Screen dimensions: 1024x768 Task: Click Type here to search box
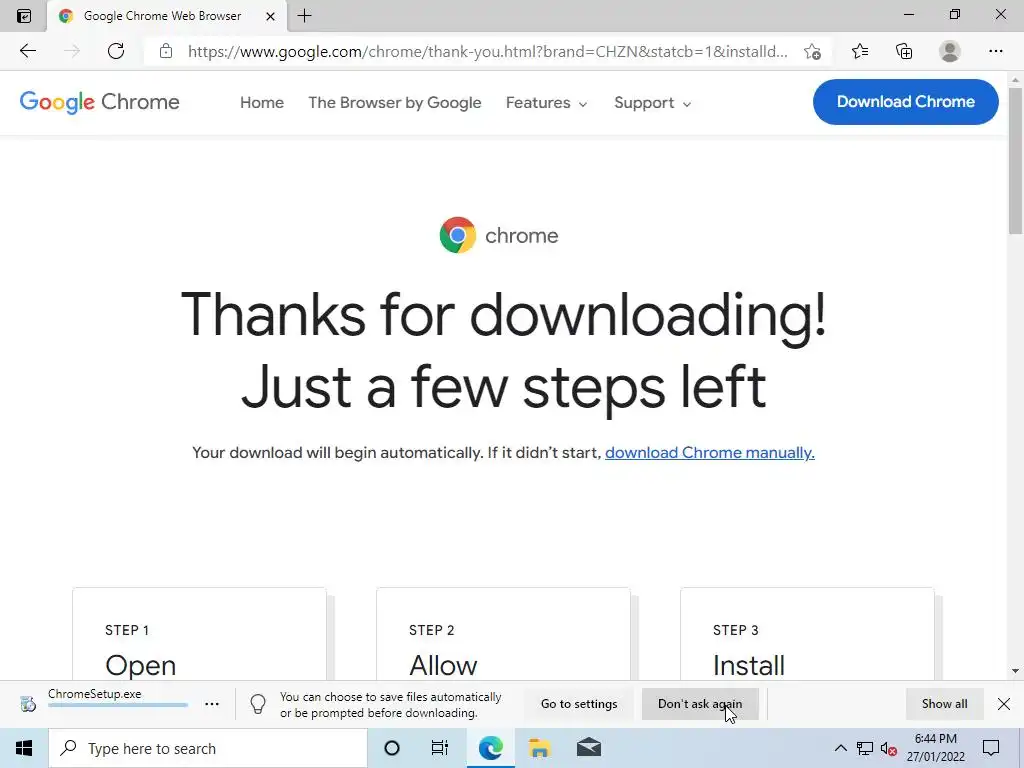[208, 748]
